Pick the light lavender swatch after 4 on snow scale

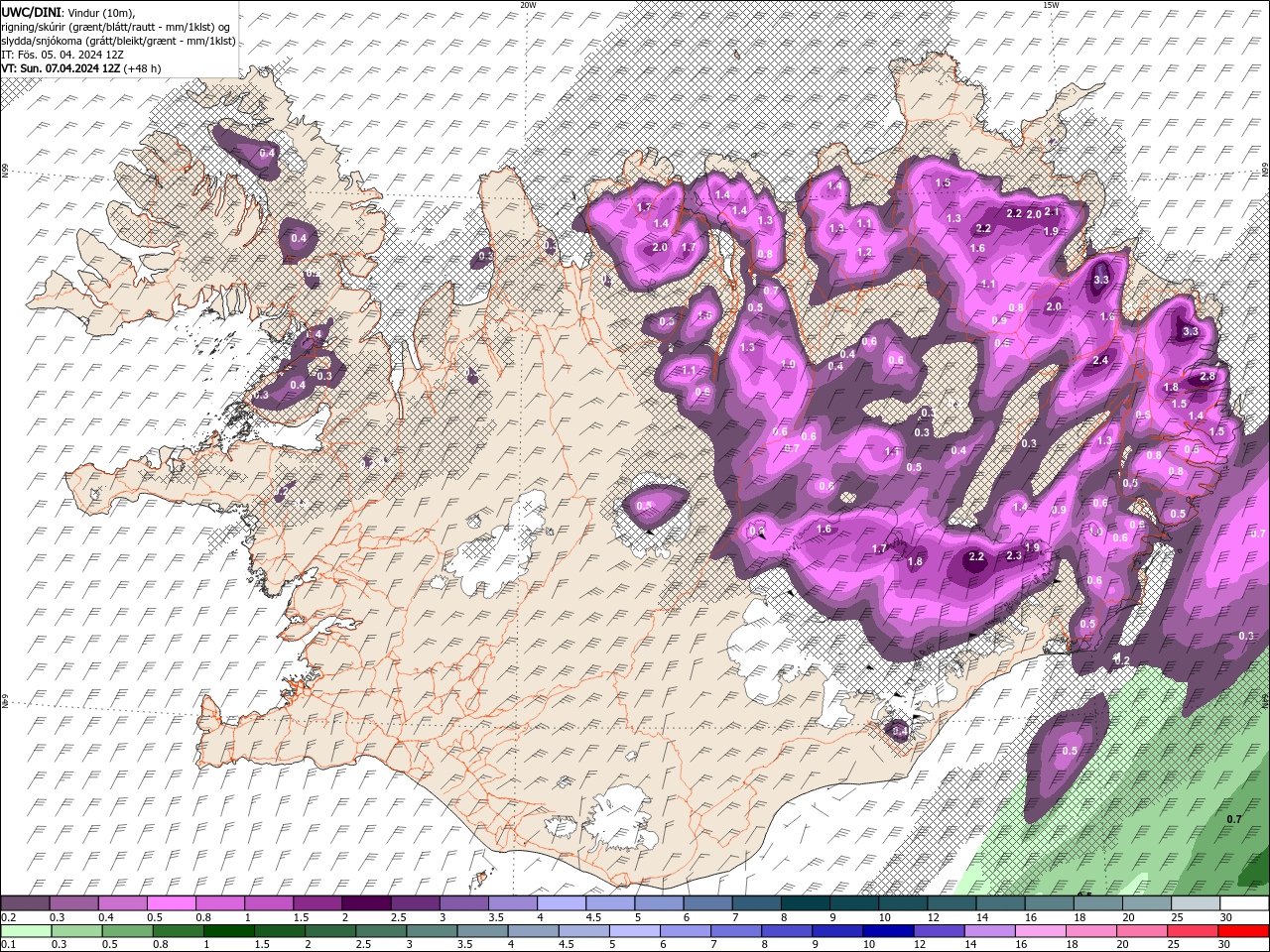(x=562, y=903)
